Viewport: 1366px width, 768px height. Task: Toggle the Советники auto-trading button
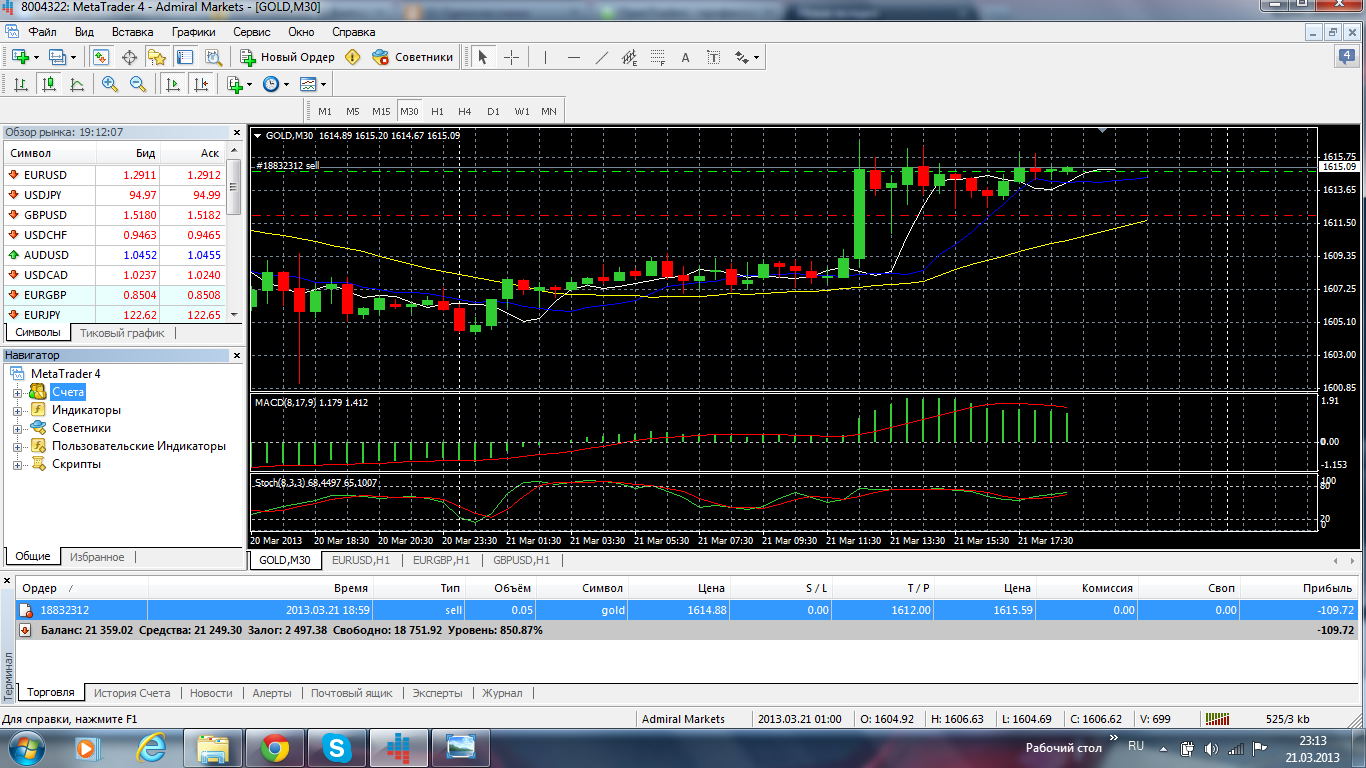(413, 57)
